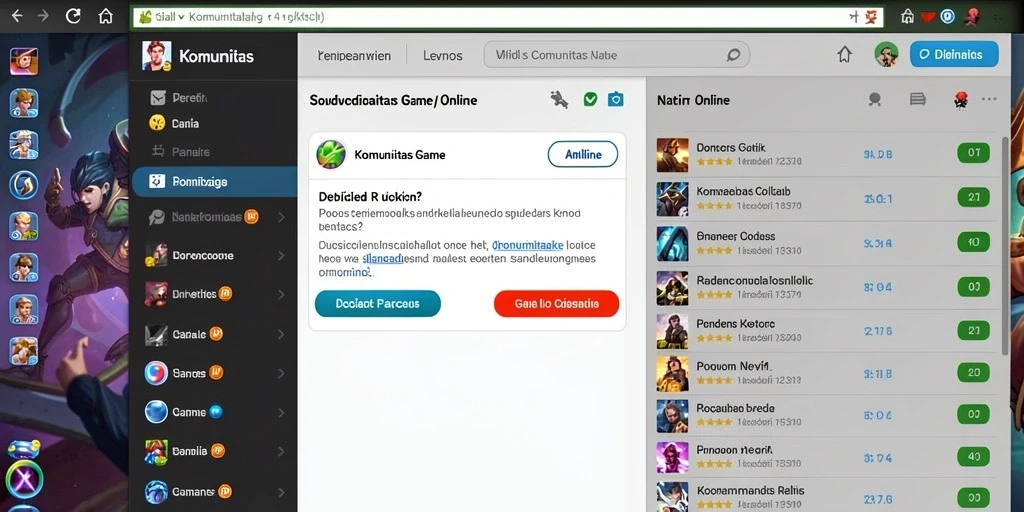
Task: Expand the Camane sidebar row chevron
Action: tap(281, 492)
